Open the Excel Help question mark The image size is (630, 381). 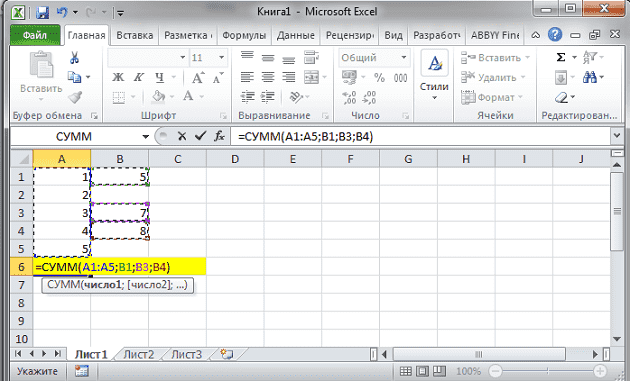tap(555, 35)
